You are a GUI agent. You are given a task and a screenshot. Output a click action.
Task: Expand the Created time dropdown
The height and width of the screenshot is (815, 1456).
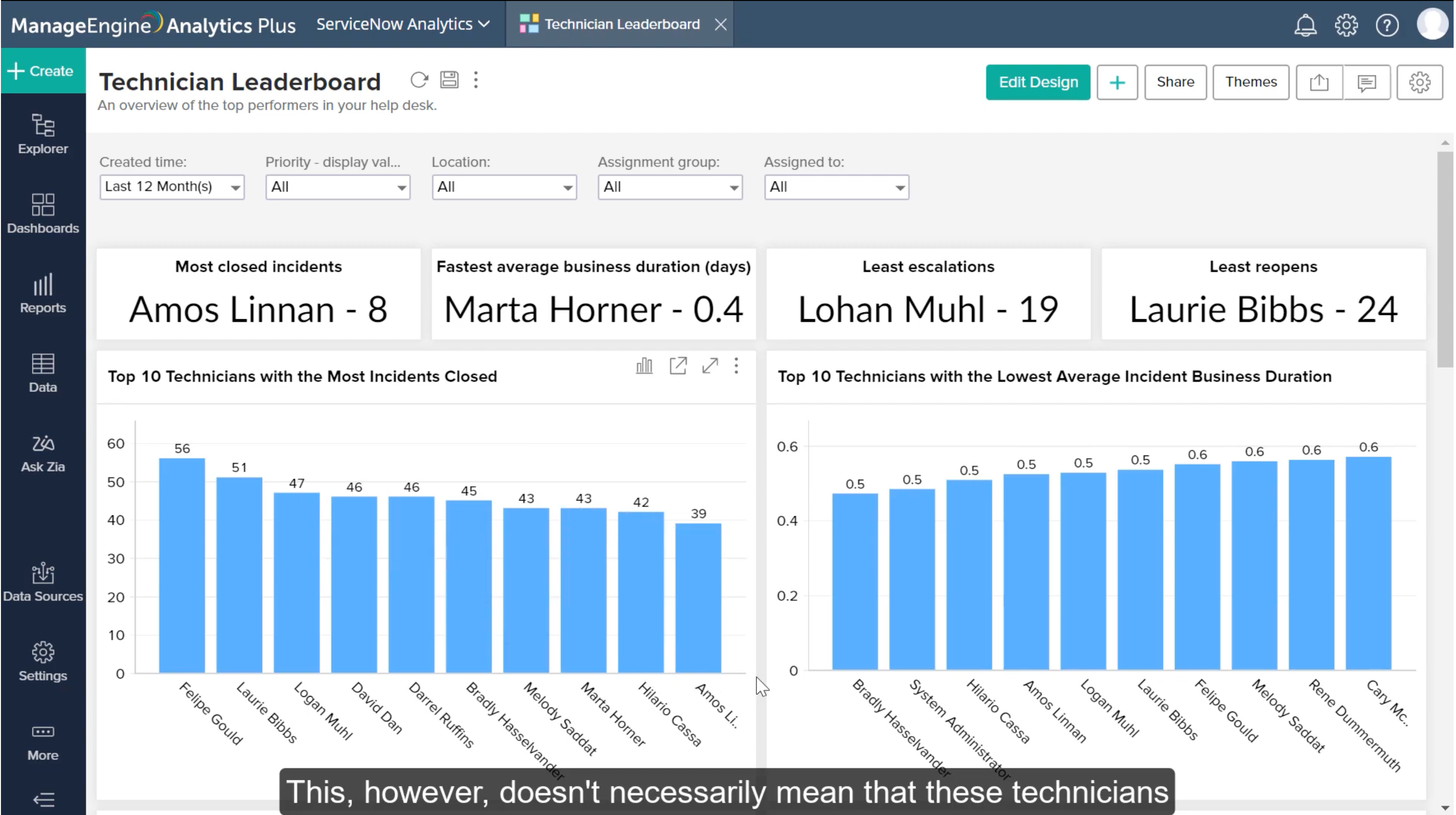pyautogui.click(x=172, y=187)
